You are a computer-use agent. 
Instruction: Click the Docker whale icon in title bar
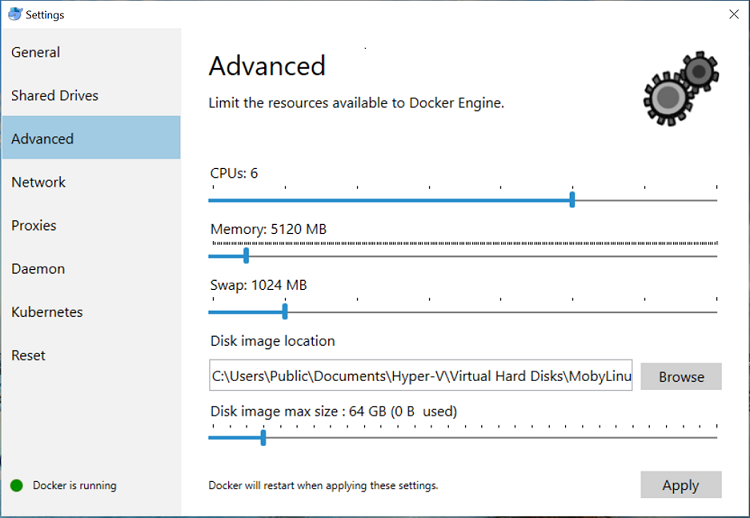click(15, 14)
